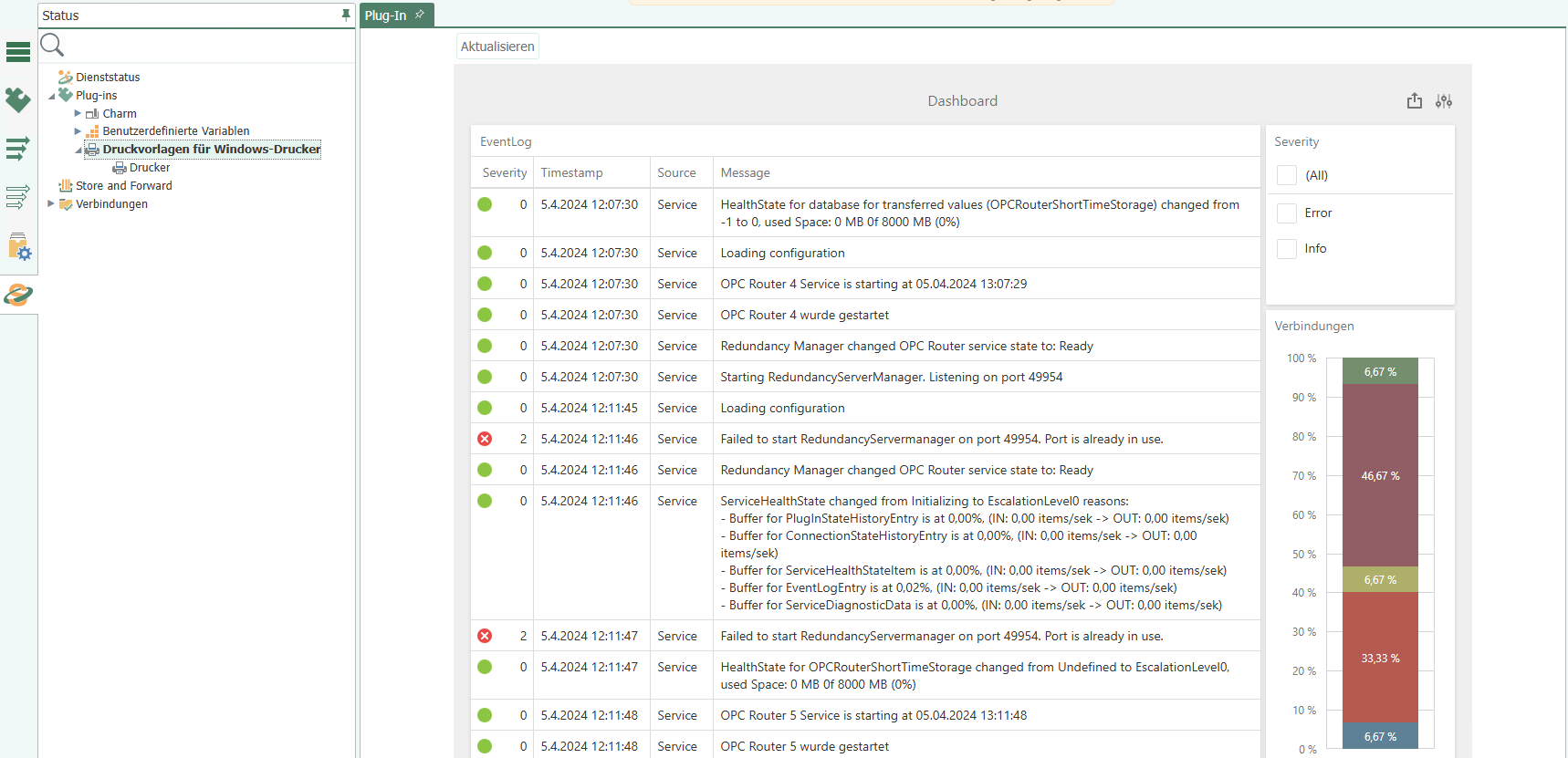Click the printer icon next to Drucker
The height and width of the screenshot is (758, 1568).
[x=120, y=168]
